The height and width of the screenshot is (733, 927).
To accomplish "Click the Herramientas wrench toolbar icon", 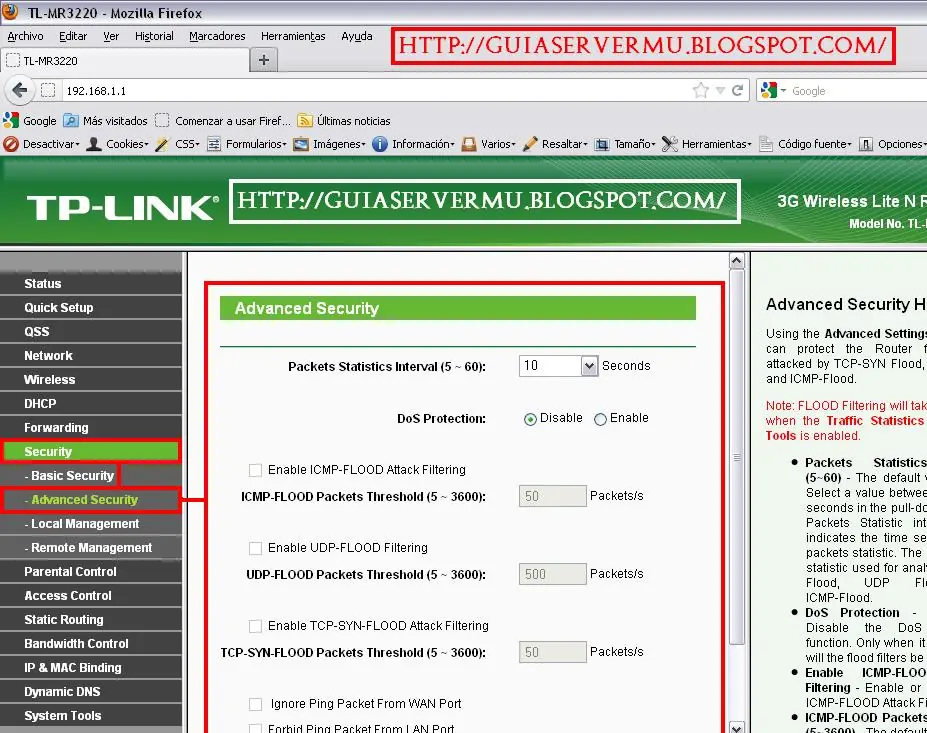I will pyautogui.click(x=669, y=144).
